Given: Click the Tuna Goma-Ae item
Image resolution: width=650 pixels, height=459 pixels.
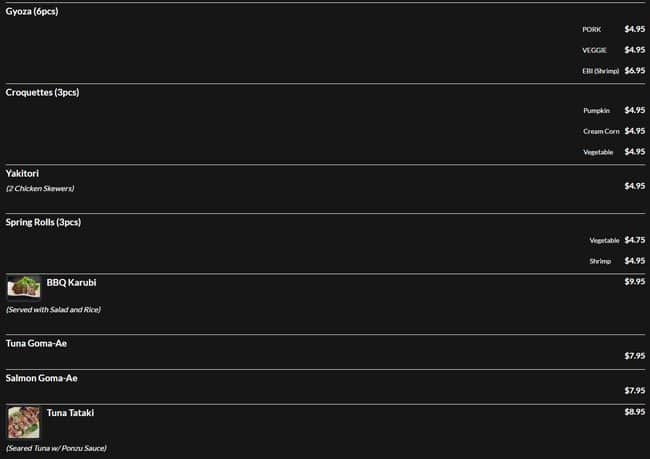Looking at the screenshot, I should tap(36, 343).
